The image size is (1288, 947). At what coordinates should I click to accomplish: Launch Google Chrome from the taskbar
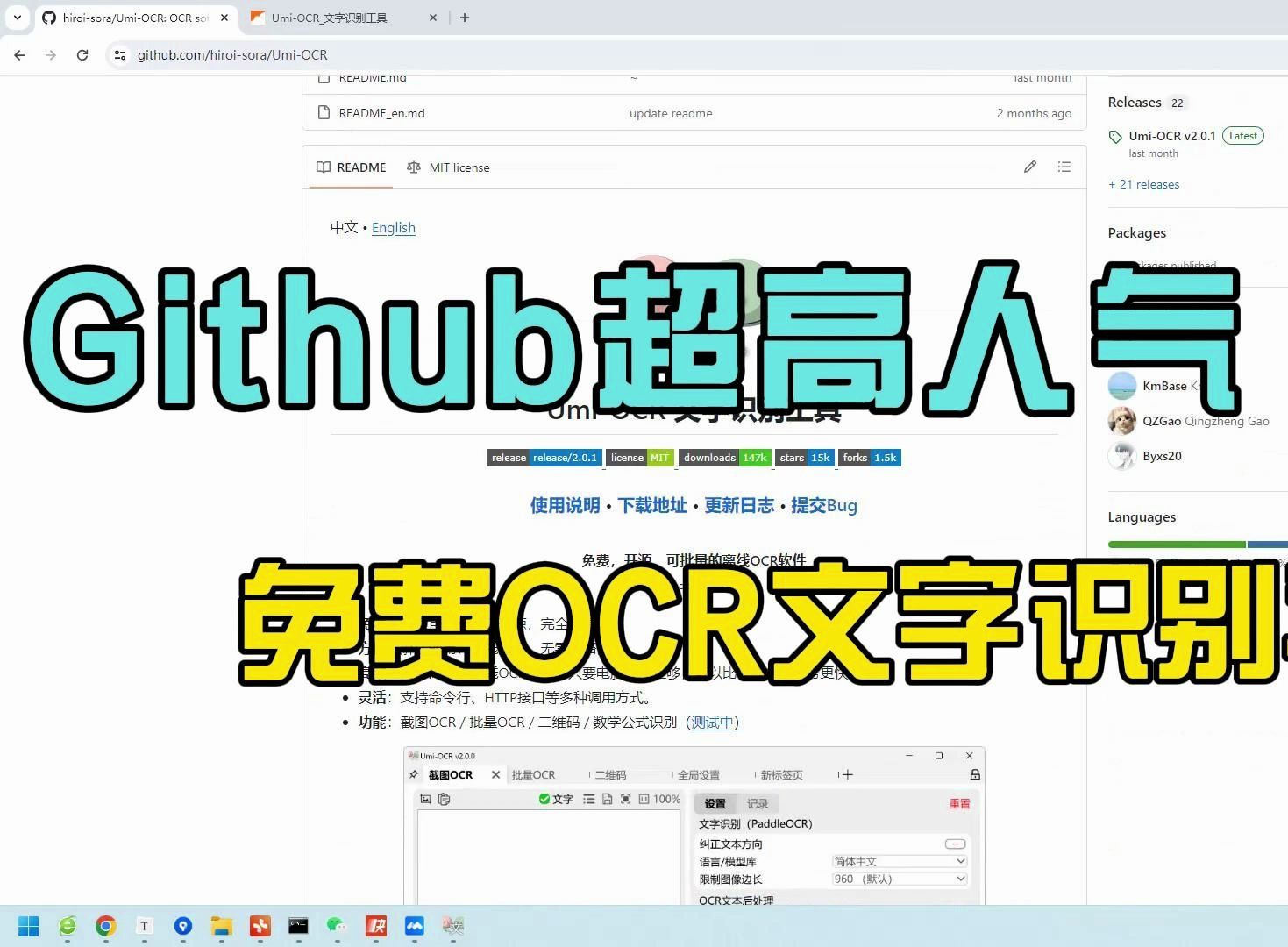pyautogui.click(x=106, y=926)
